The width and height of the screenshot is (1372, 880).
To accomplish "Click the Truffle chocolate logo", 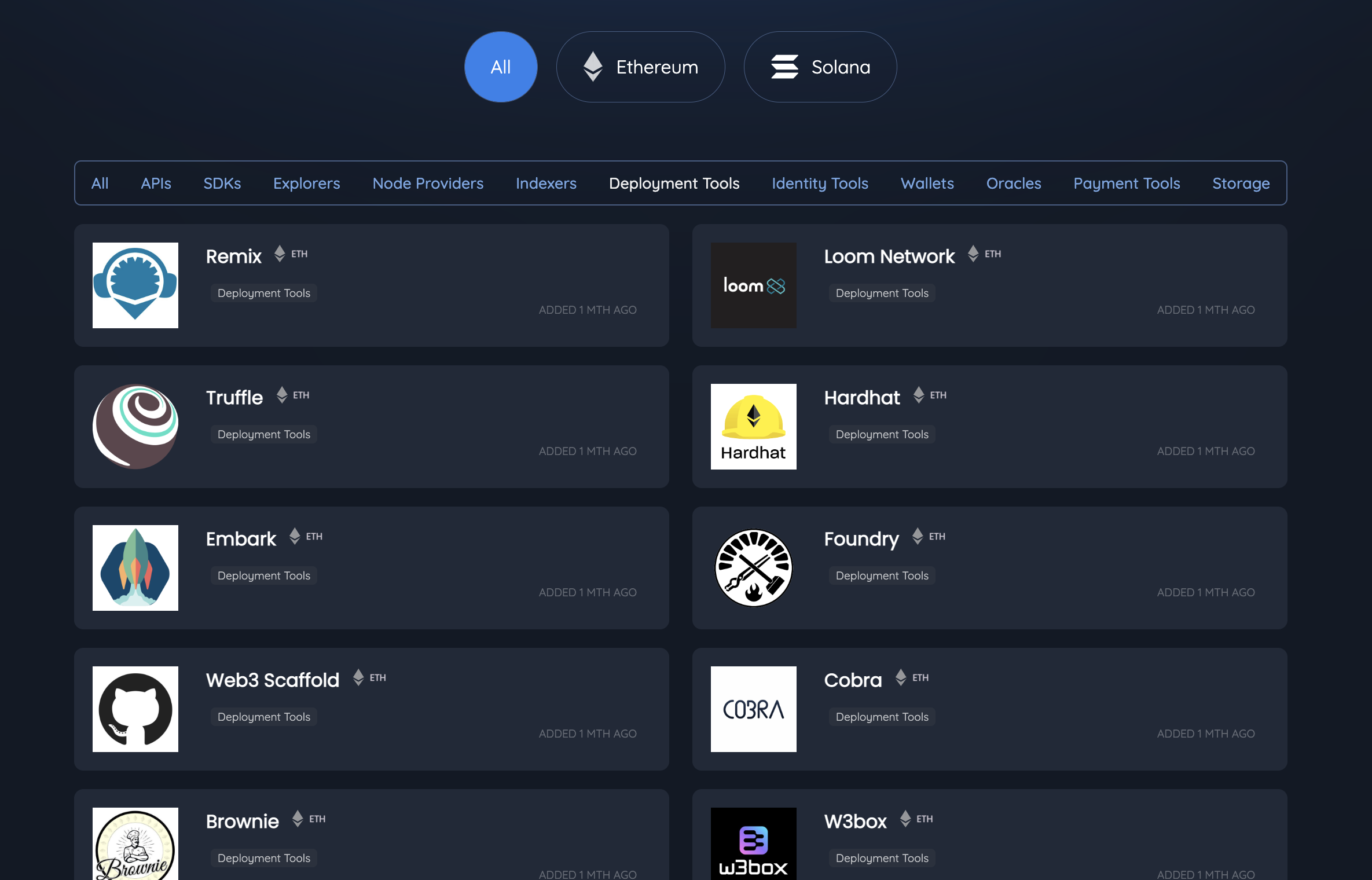I will coord(135,427).
